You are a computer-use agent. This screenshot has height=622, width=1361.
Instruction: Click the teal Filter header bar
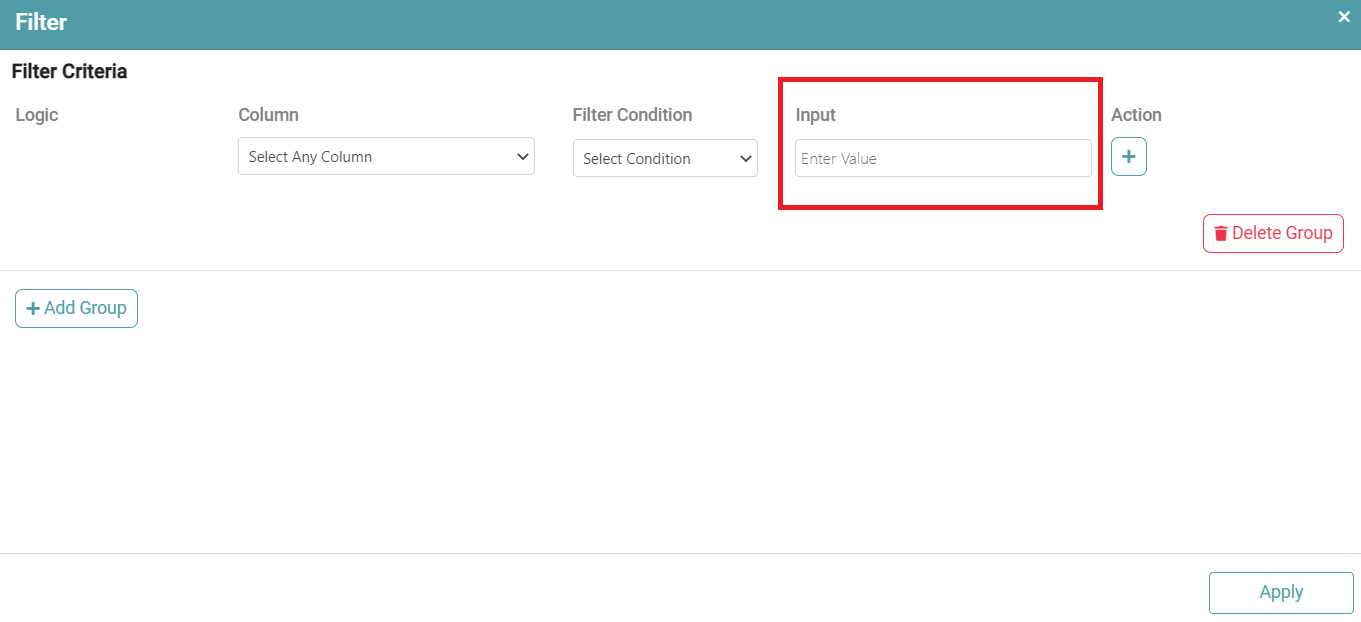click(680, 24)
